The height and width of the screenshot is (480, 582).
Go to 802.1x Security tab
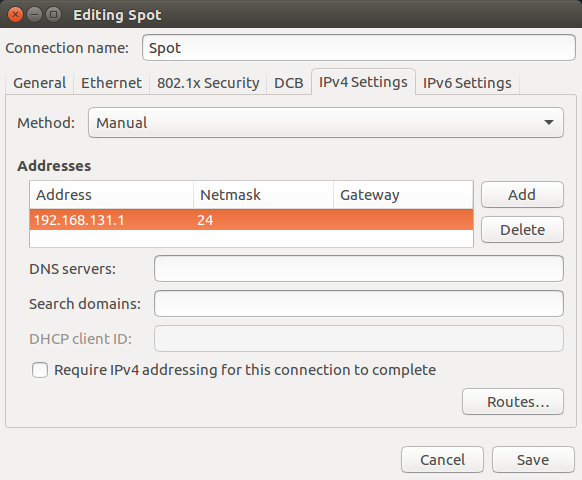pyautogui.click(x=208, y=82)
